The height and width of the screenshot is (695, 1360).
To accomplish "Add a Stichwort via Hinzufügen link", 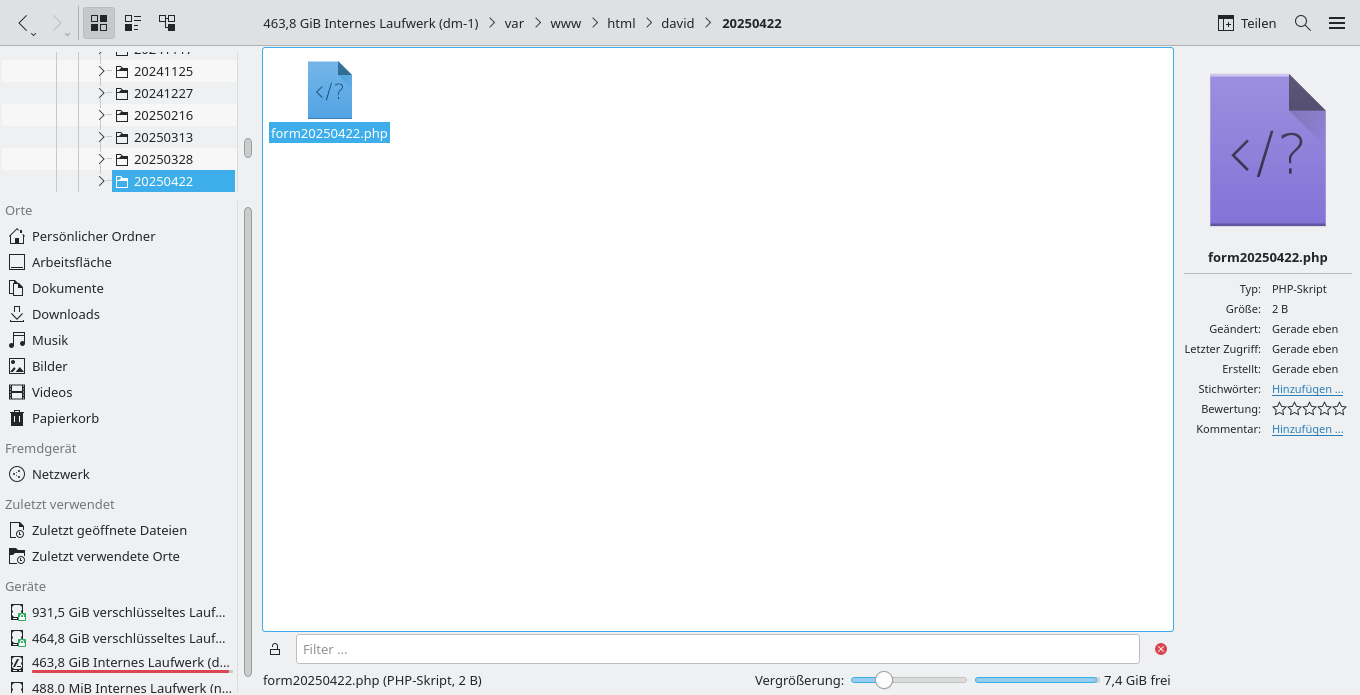I will 1307,389.
